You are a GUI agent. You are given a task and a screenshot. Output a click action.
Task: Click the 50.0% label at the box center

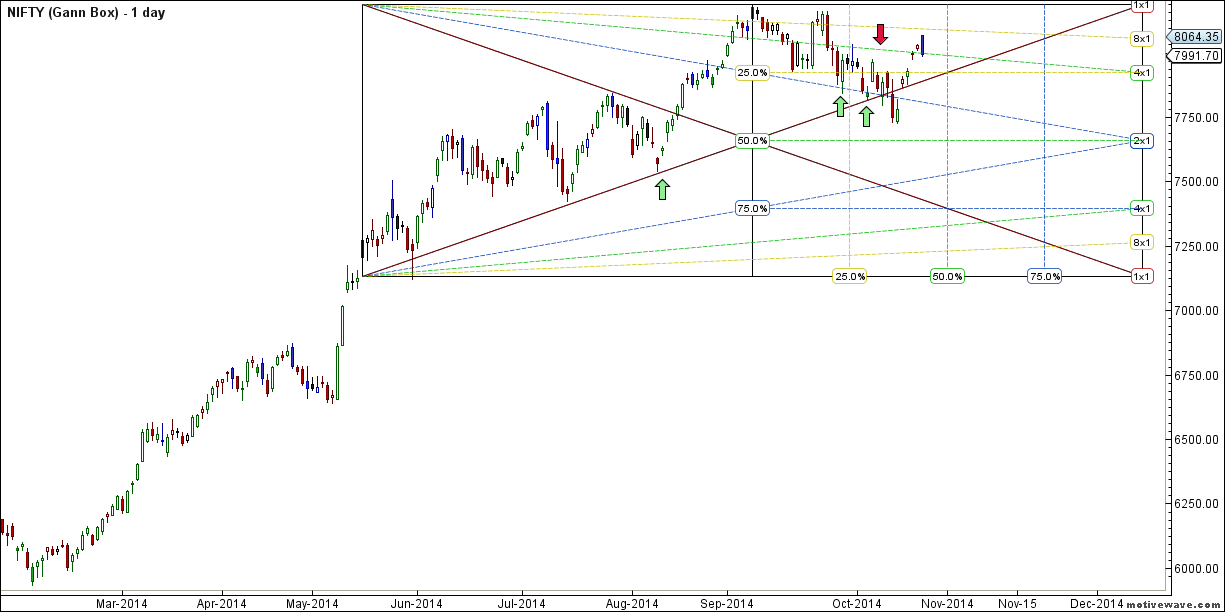(752, 141)
